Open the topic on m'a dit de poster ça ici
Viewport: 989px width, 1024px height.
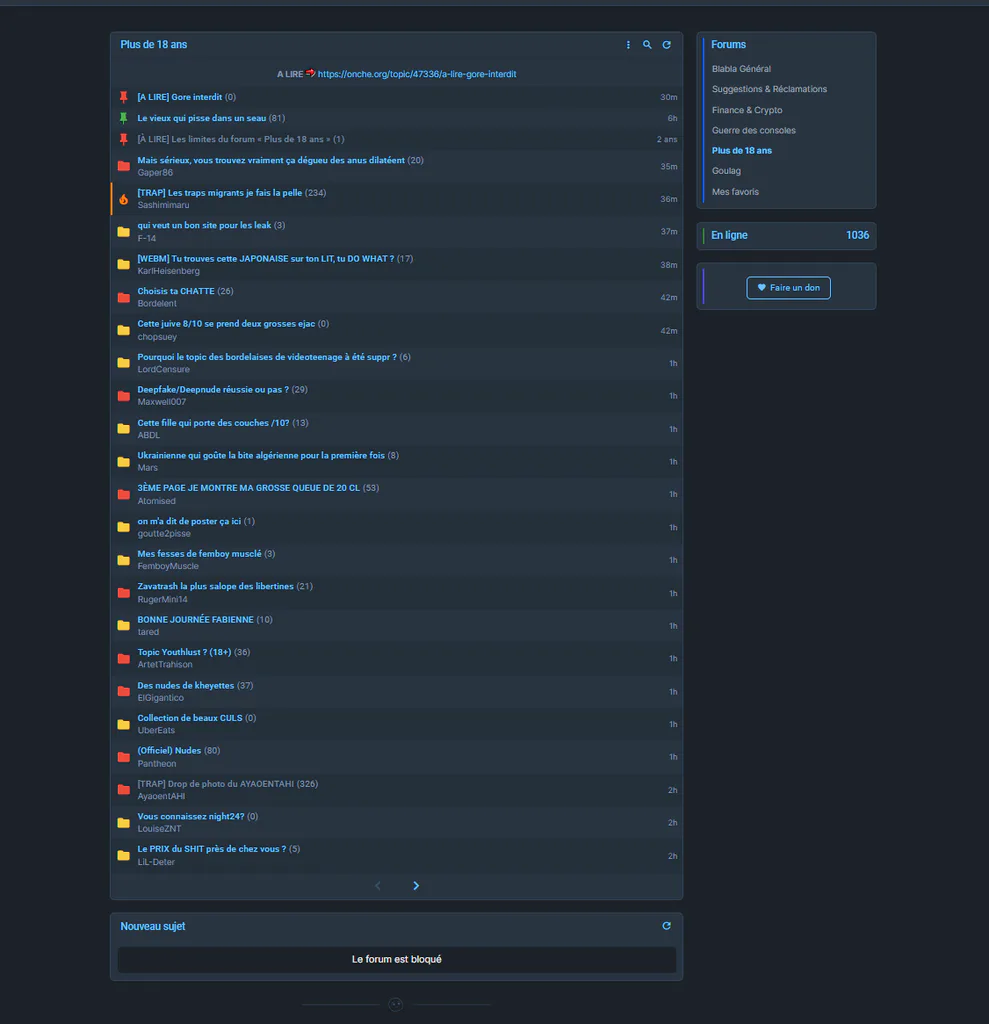click(189, 521)
